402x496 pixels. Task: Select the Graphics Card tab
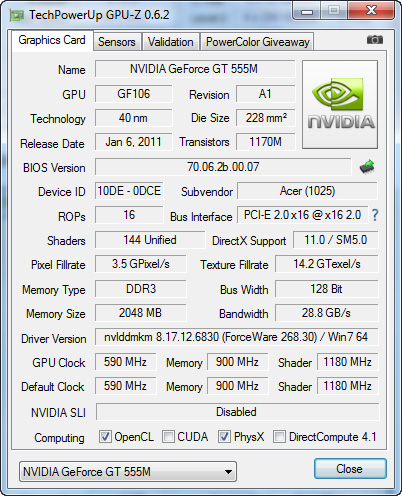(x=52, y=40)
